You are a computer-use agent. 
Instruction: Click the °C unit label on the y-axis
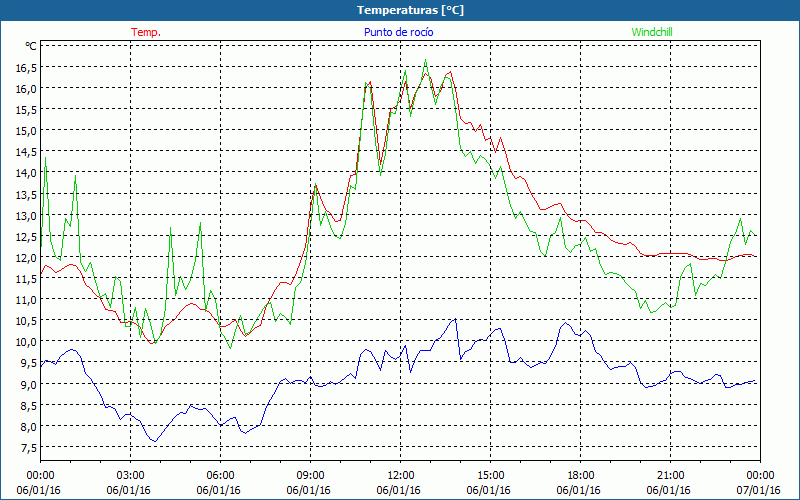pyautogui.click(x=31, y=46)
